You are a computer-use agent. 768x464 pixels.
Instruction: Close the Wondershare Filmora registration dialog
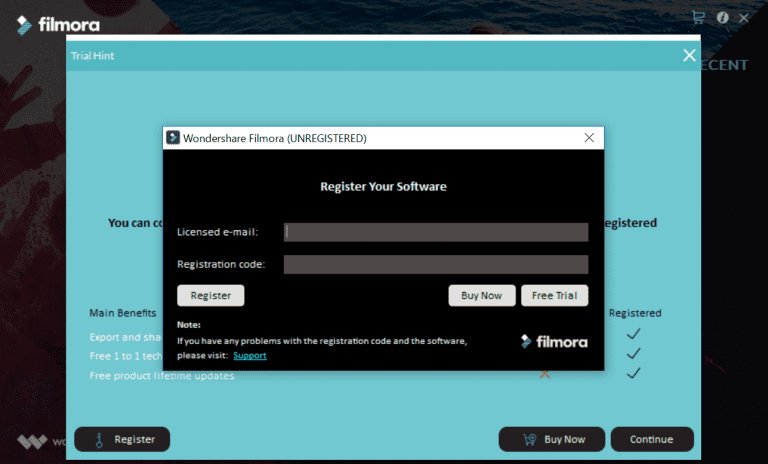click(589, 138)
